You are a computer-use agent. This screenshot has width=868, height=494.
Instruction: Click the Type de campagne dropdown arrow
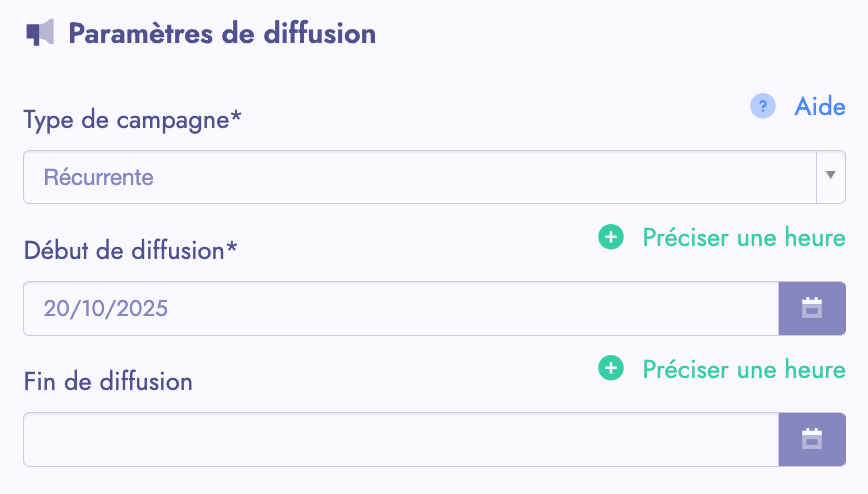point(831,177)
